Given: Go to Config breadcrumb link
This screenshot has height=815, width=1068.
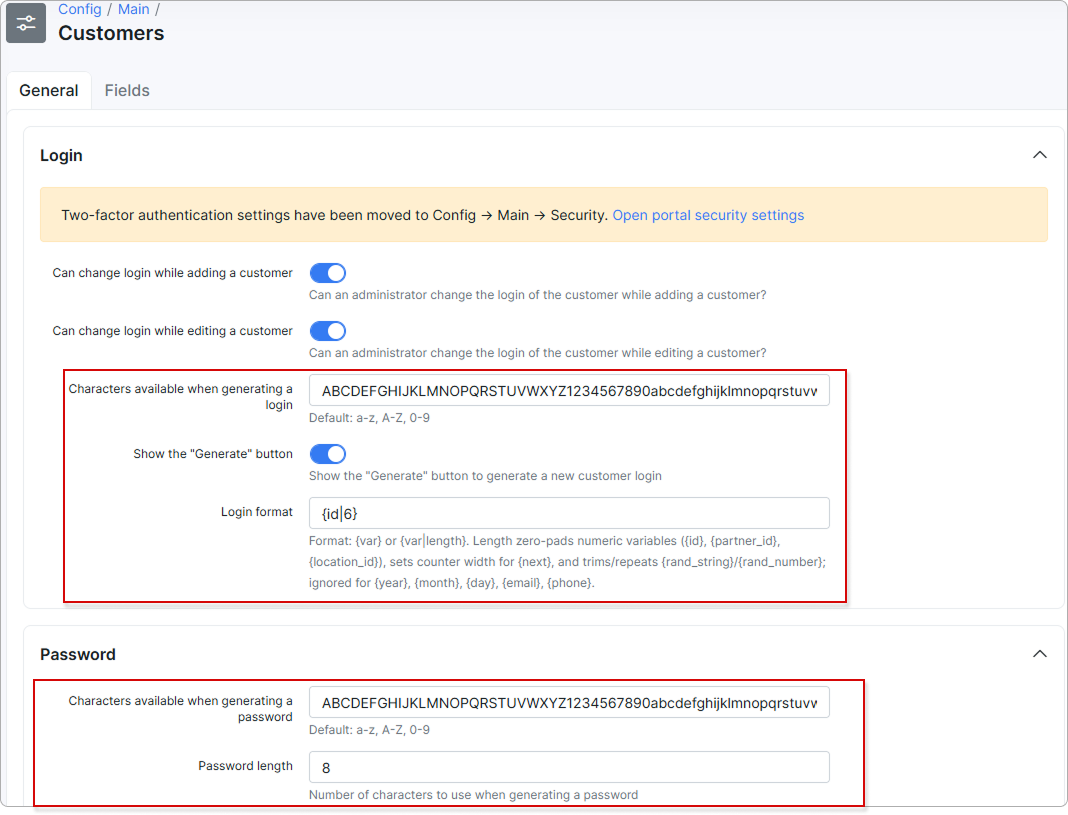Looking at the screenshot, I should 80,10.
